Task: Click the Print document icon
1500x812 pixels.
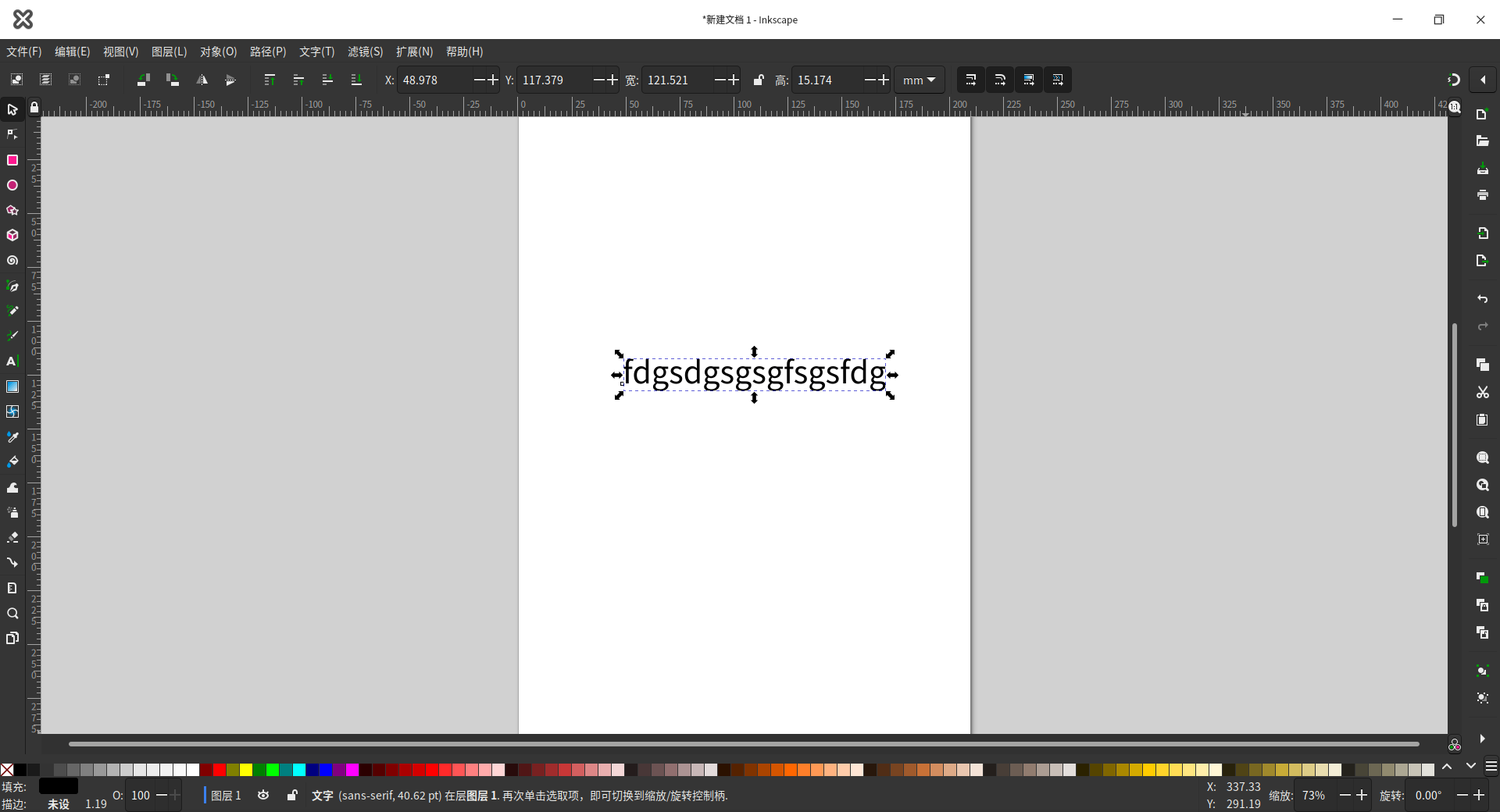Action: click(1482, 195)
